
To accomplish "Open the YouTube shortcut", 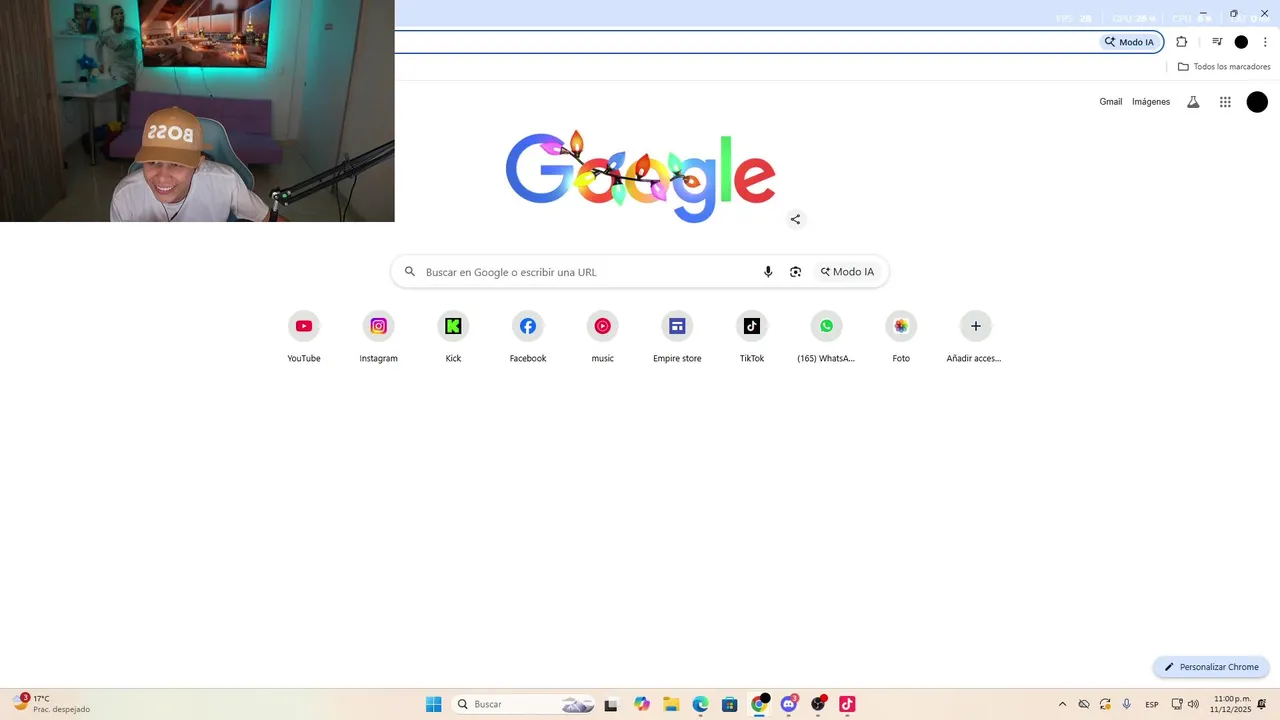I will [304, 337].
